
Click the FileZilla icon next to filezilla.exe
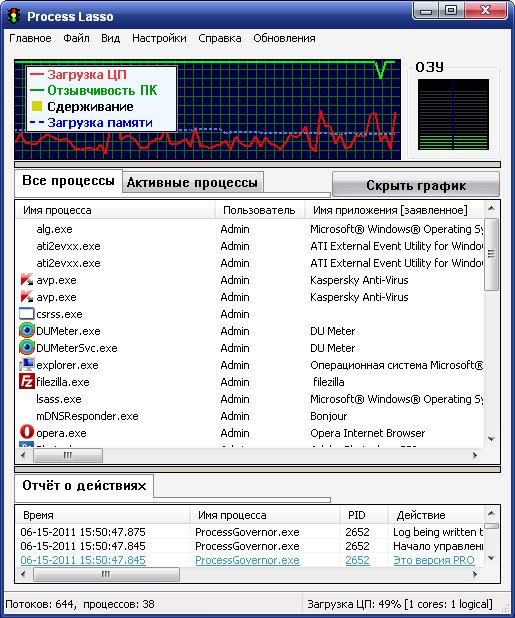pos(27,382)
